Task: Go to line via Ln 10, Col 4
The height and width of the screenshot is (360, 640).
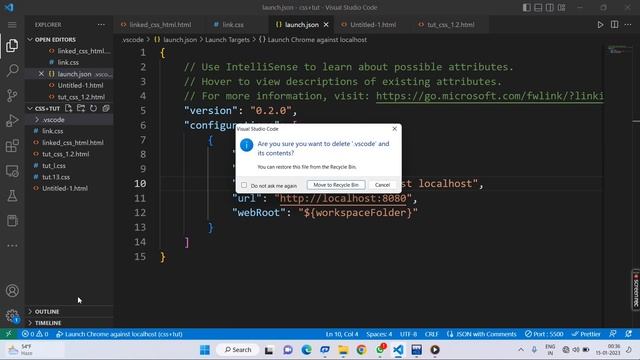Action: pyautogui.click(x=342, y=334)
